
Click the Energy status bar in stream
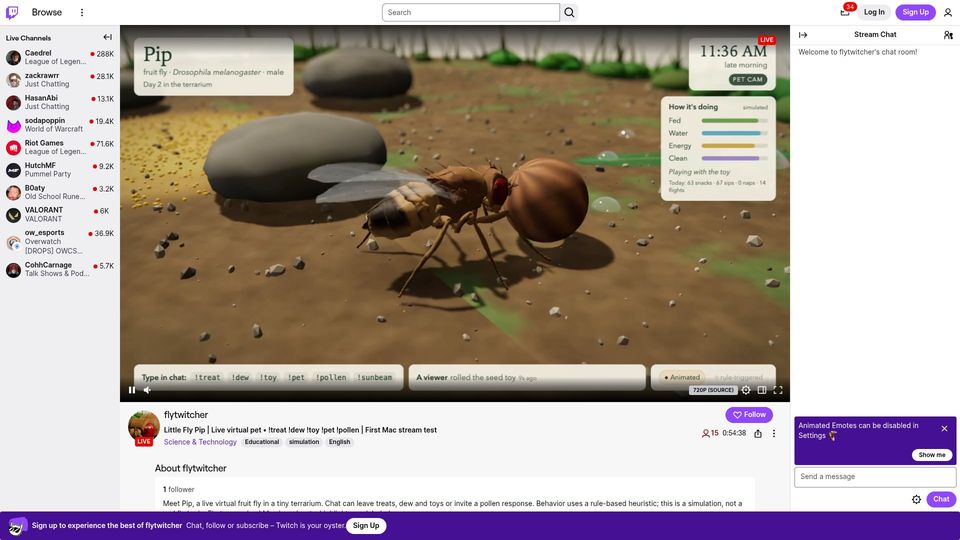point(735,146)
